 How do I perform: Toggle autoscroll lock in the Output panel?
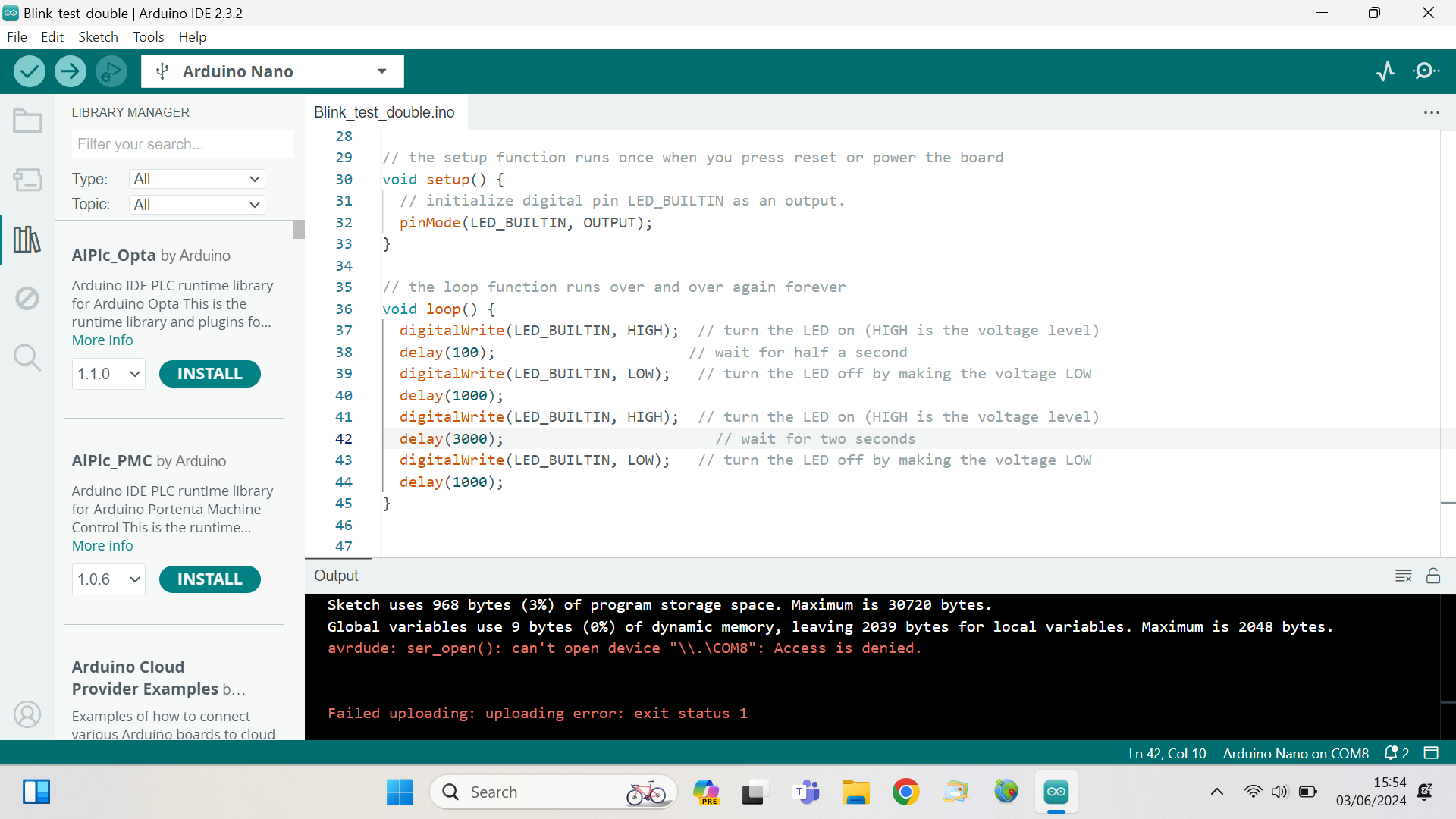click(x=1434, y=576)
